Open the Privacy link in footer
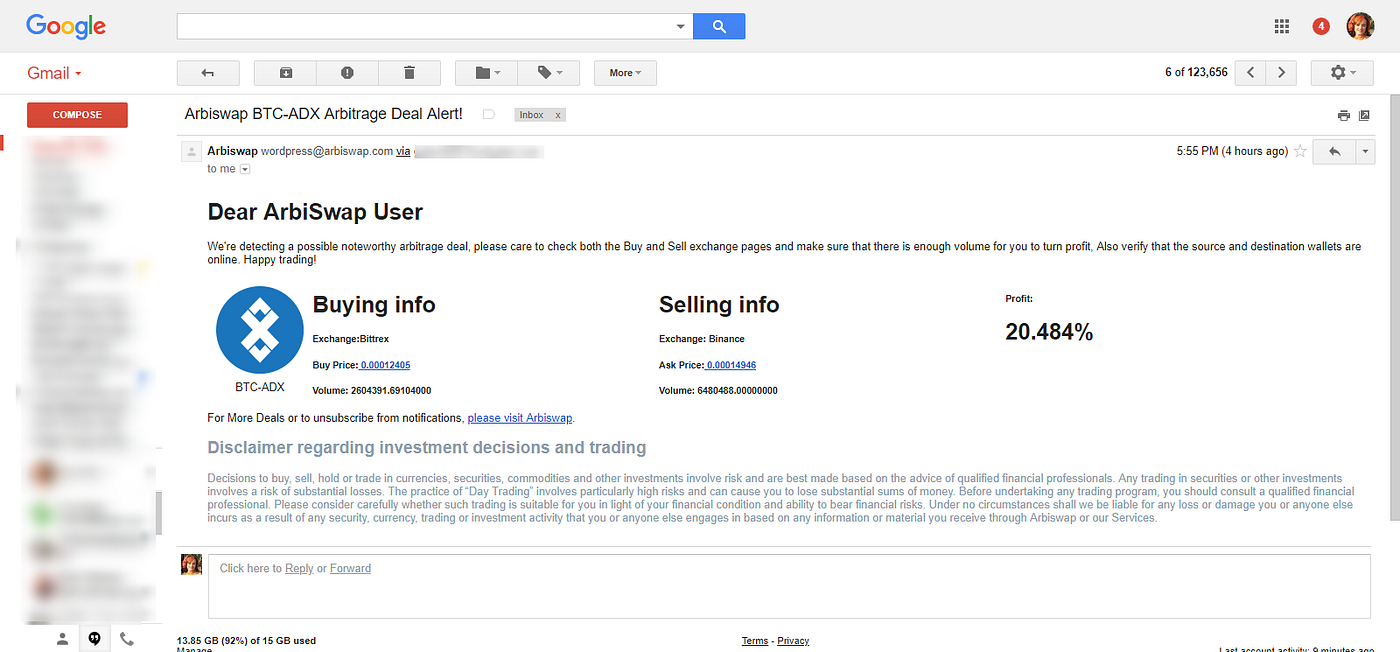The image size is (1400, 652). (x=793, y=641)
